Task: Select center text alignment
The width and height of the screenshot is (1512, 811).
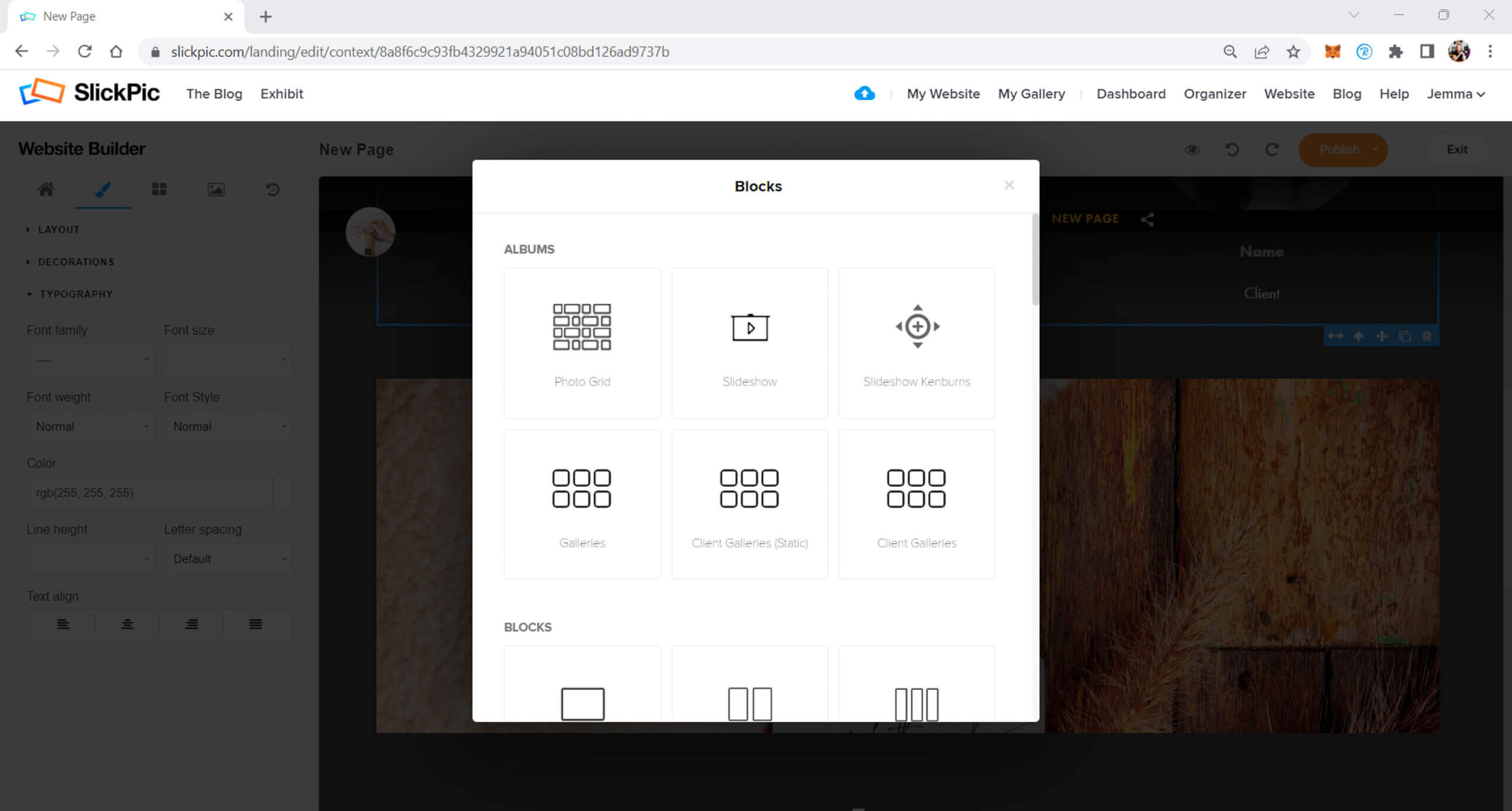Action: pyautogui.click(x=127, y=624)
